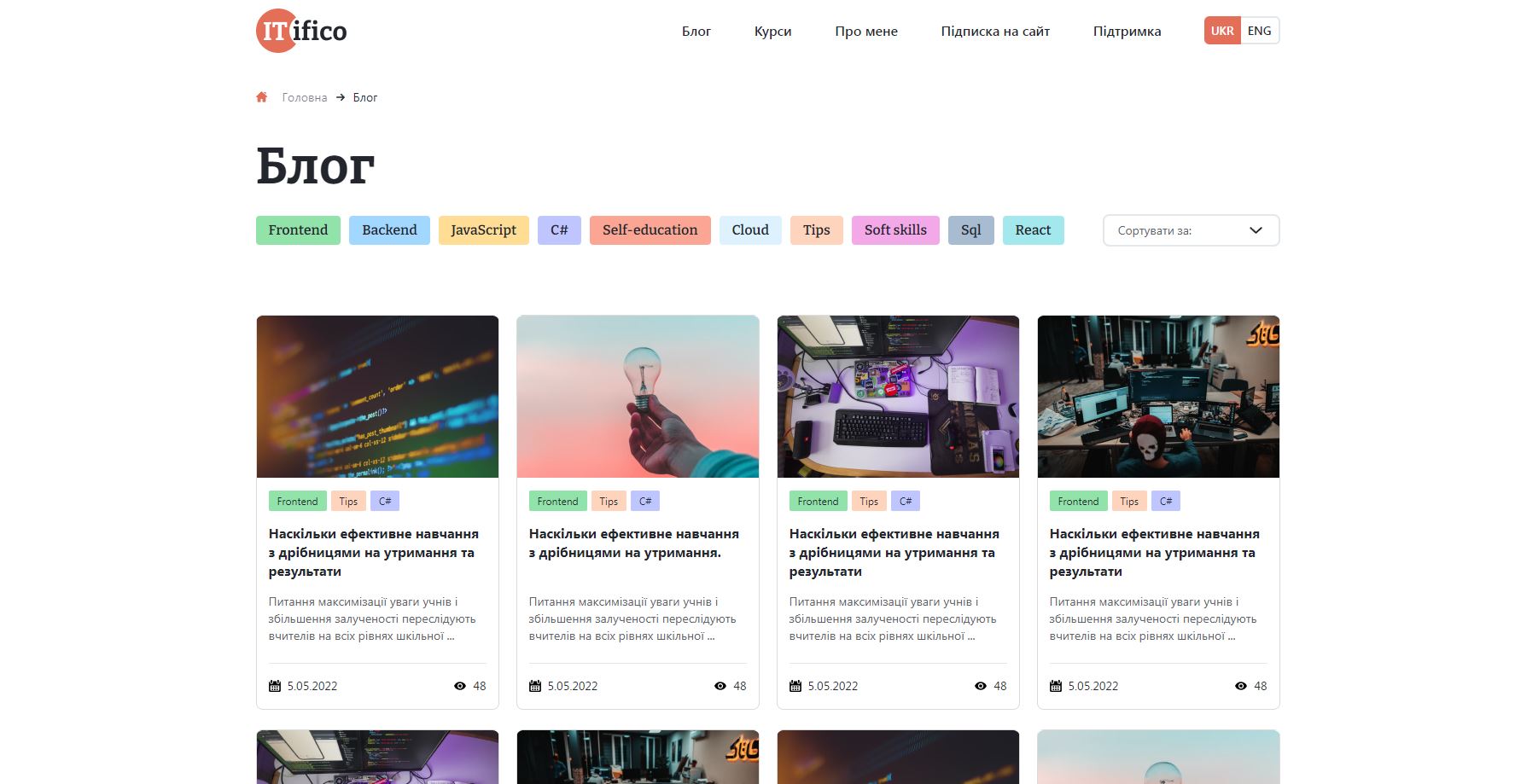The width and height of the screenshot is (1515, 784).
Task: Open the Підтримка menu item
Action: click(x=1127, y=31)
